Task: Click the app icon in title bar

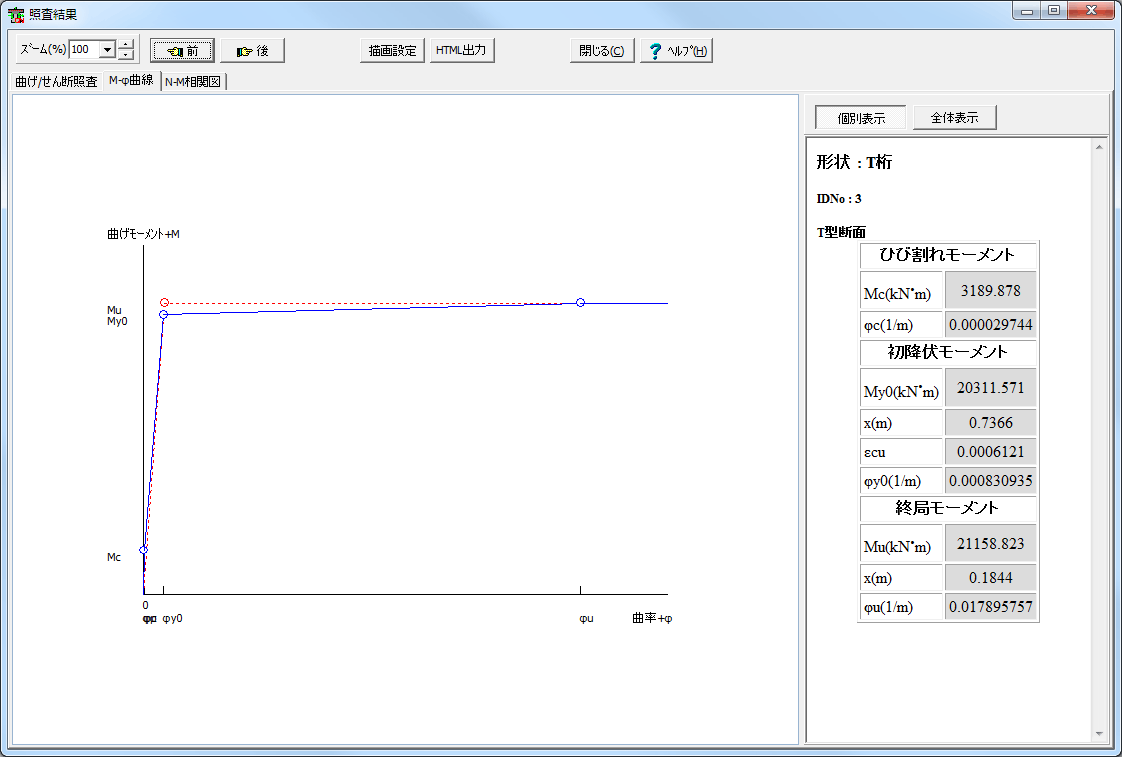Action: (x=16, y=14)
